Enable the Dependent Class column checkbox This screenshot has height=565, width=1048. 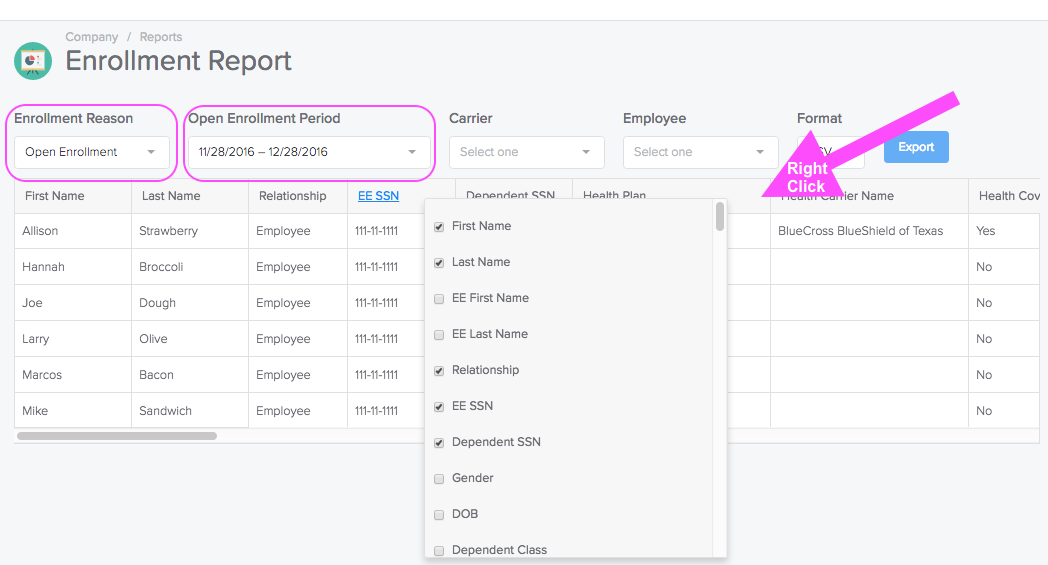(439, 551)
